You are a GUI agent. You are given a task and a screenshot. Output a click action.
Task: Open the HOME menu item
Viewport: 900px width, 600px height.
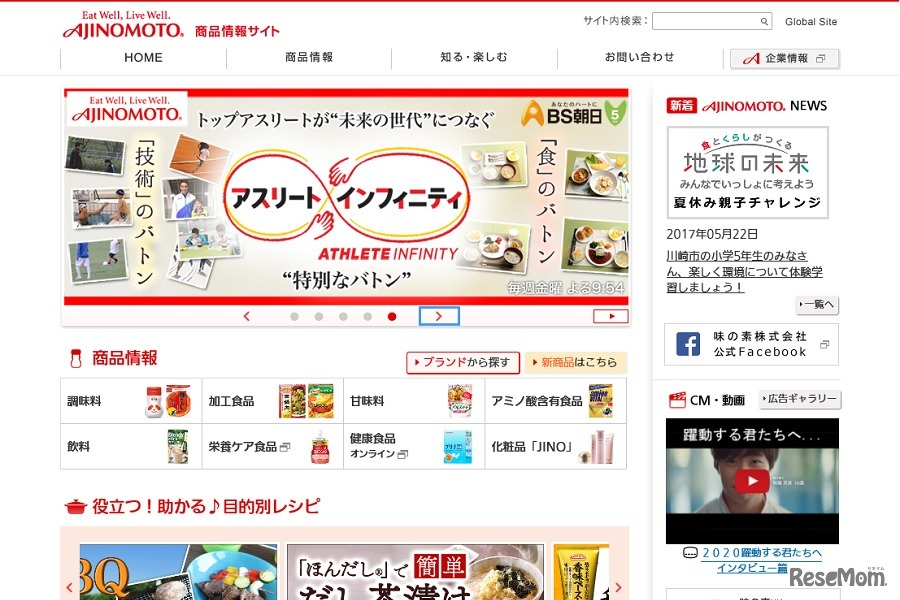[143, 58]
